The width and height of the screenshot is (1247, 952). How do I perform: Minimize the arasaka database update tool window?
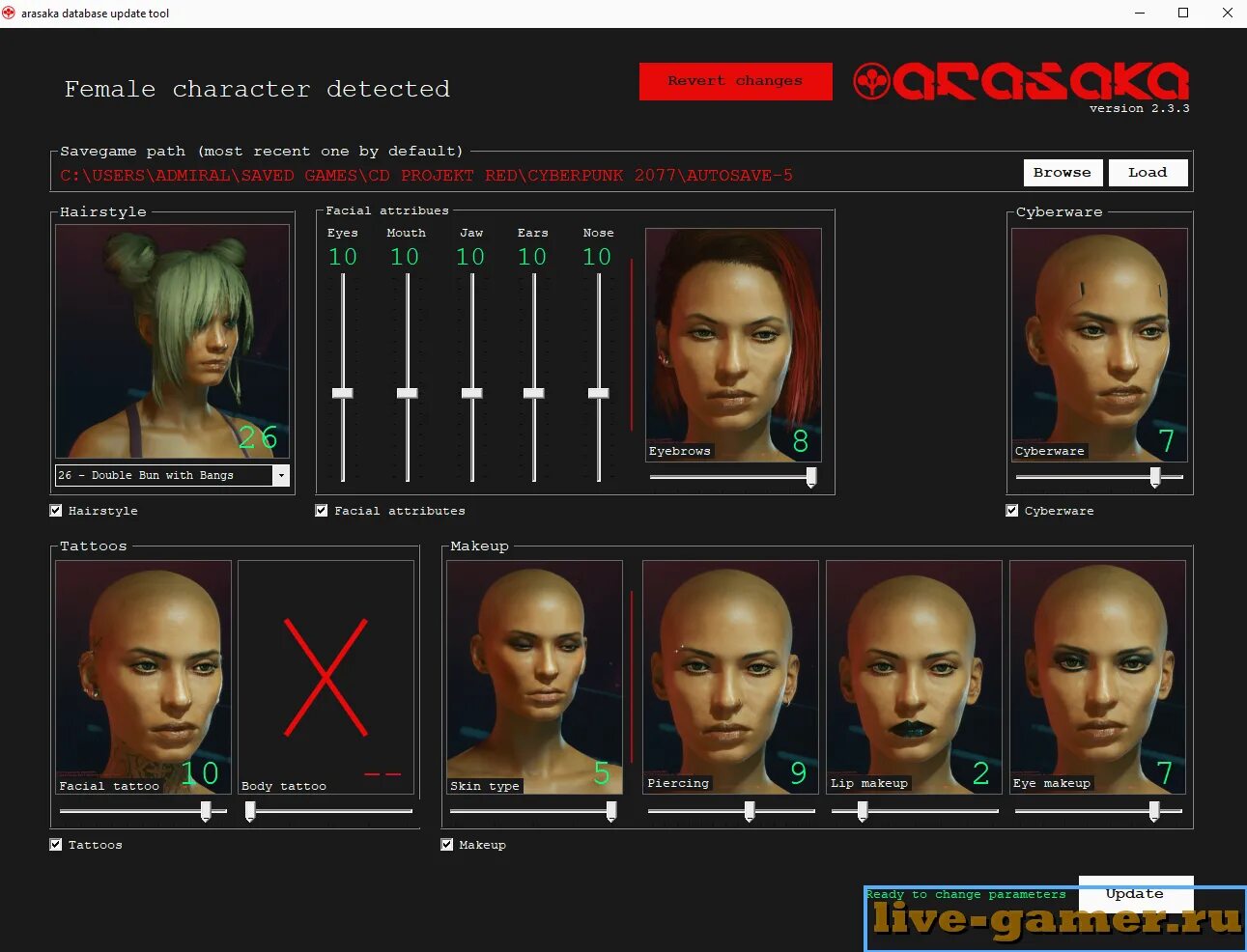pyautogui.click(x=1140, y=14)
